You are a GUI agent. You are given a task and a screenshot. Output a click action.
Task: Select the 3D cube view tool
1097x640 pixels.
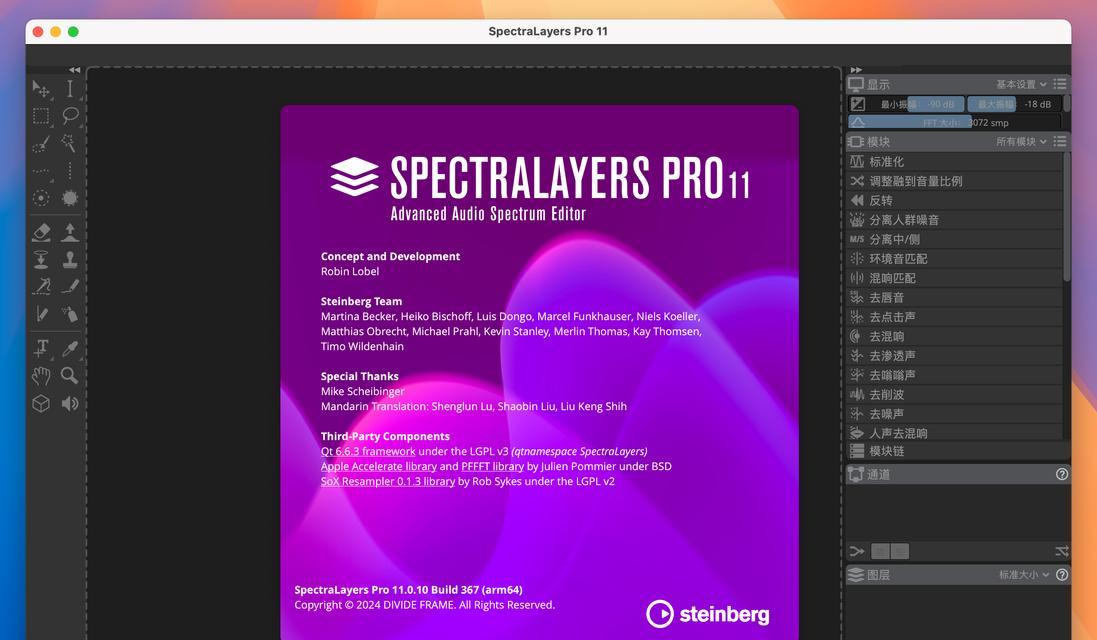click(x=41, y=404)
